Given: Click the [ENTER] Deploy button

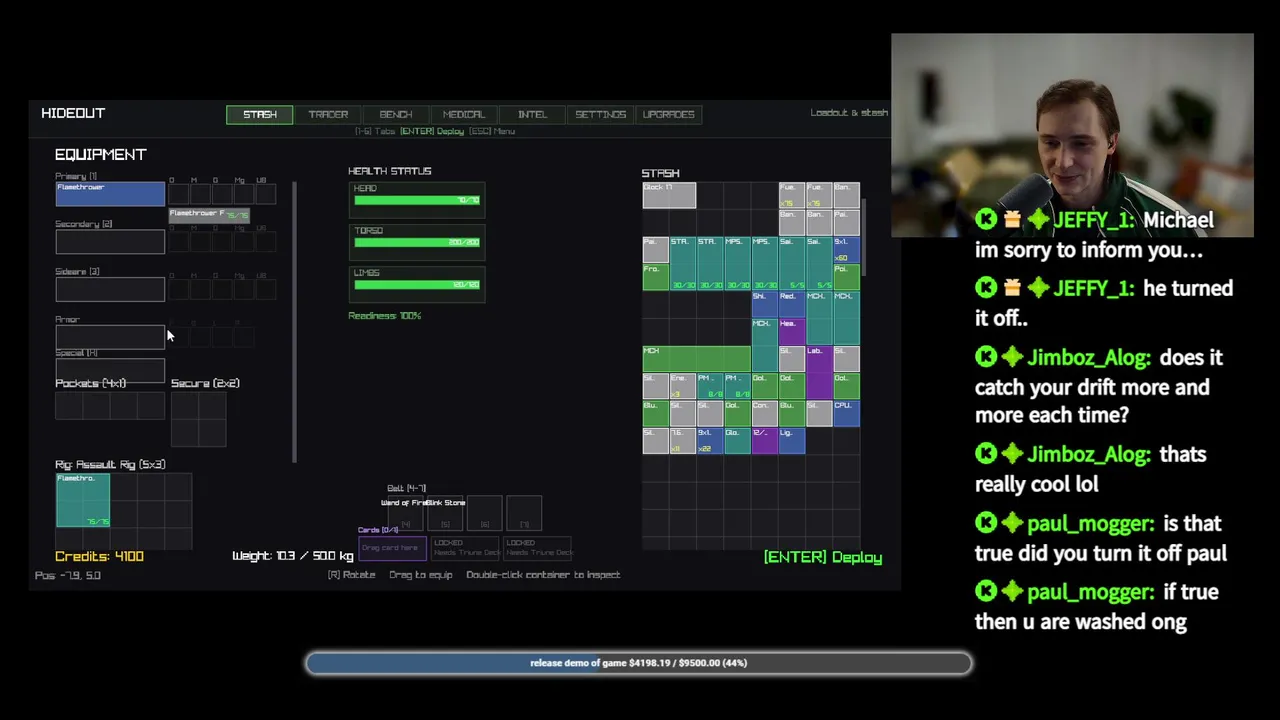Looking at the screenshot, I should coord(823,557).
